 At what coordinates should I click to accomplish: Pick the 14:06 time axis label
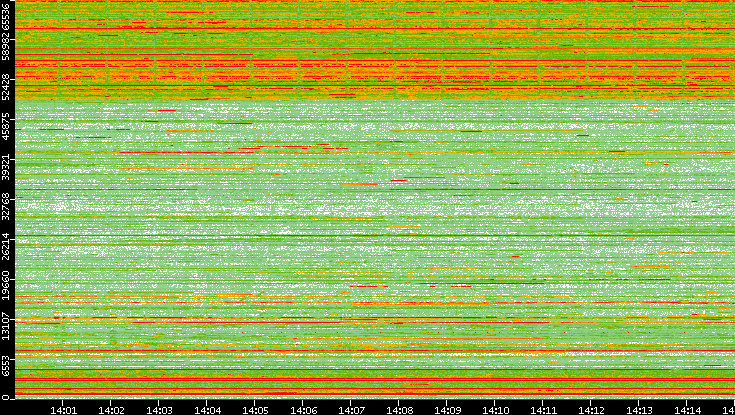click(x=303, y=410)
